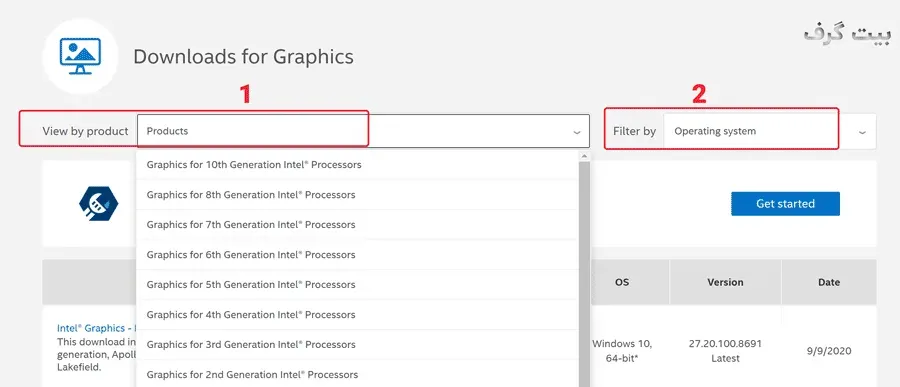Click the scrollbar up arrow in list
The width and height of the screenshot is (900, 387).
584,156
